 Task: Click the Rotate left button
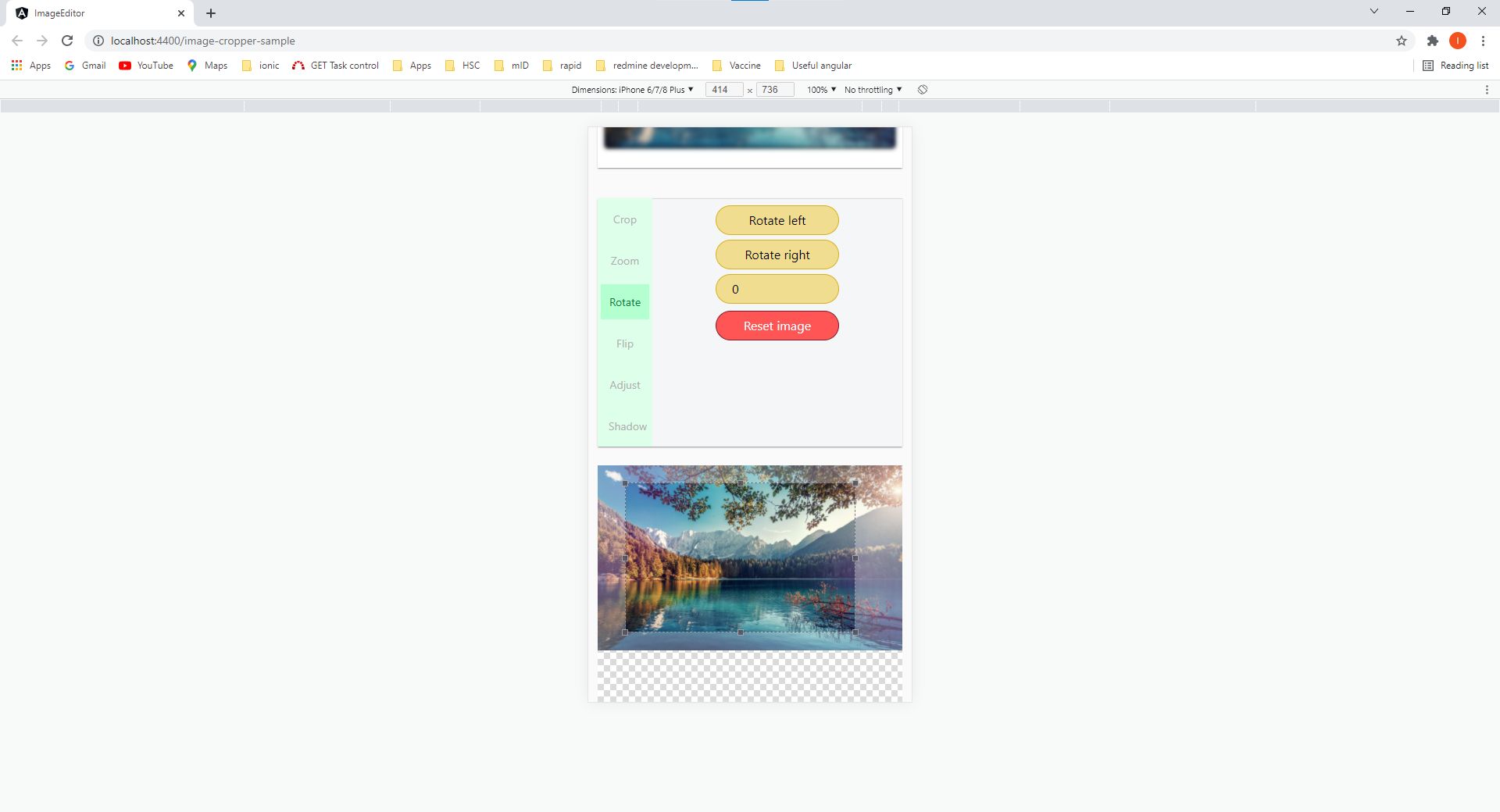click(x=777, y=220)
